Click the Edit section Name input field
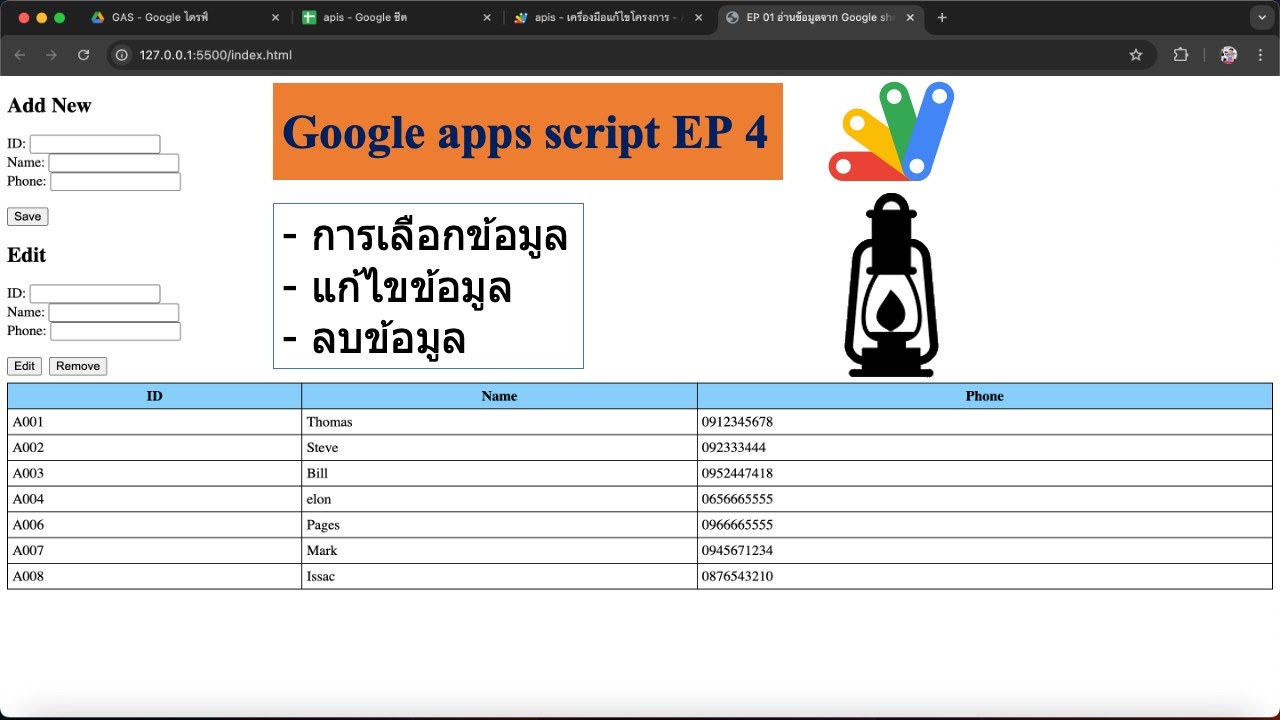1280x720 pixels. 114,313
